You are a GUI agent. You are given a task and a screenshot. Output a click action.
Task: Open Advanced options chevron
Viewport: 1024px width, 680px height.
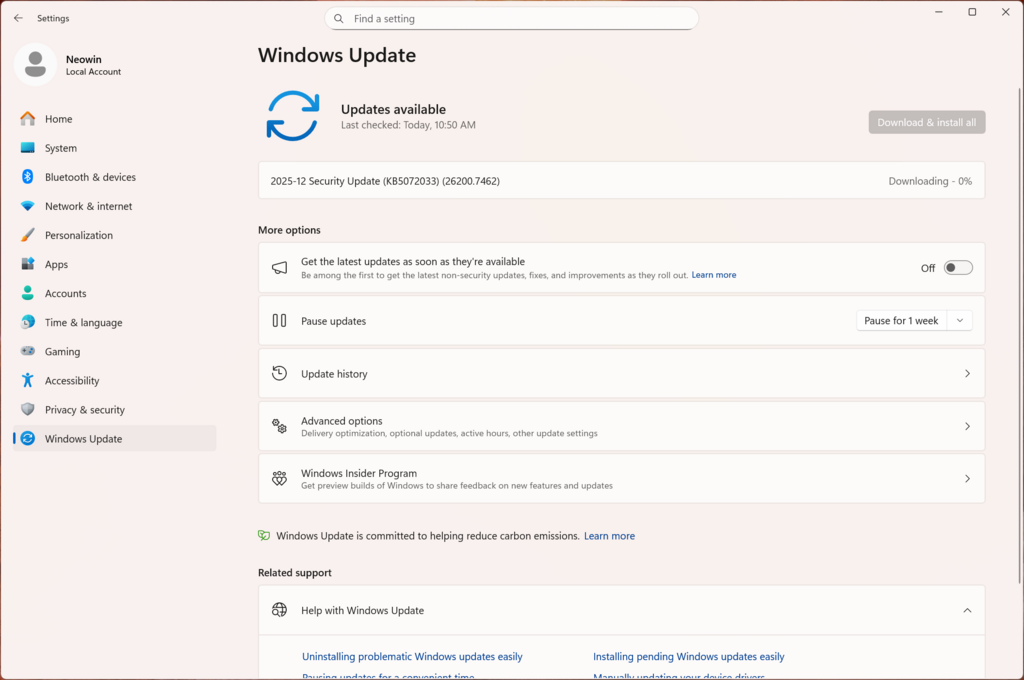pyautogui.click(x=967, y=427)
